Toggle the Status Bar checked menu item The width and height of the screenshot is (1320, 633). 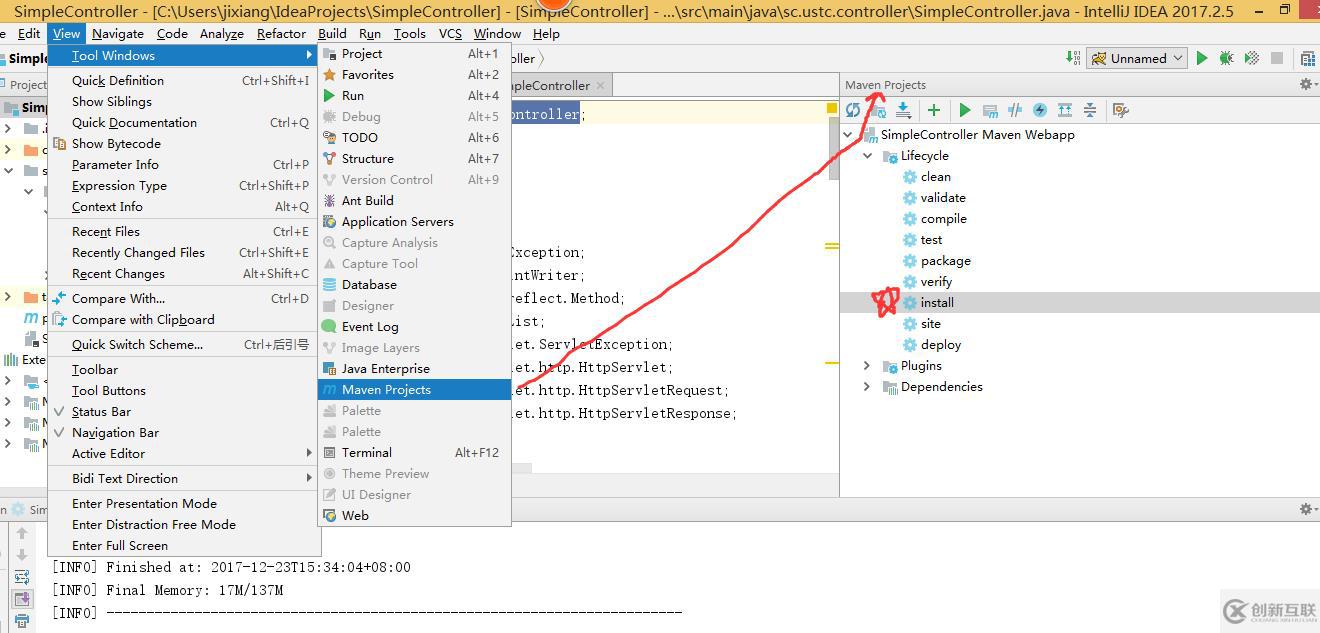click(x=101, y=412)
